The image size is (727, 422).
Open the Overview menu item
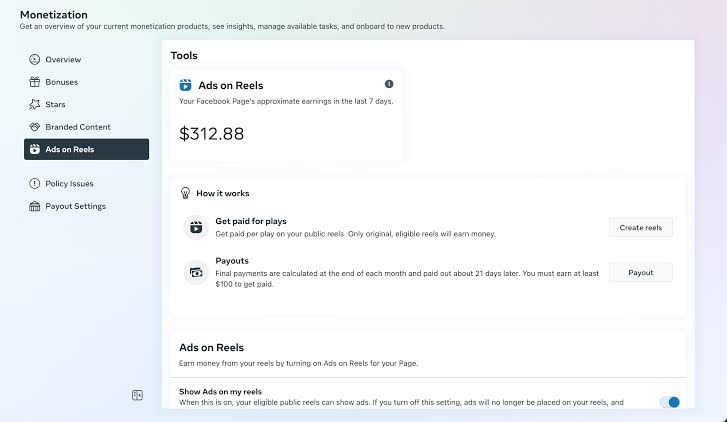pos(63,60)
